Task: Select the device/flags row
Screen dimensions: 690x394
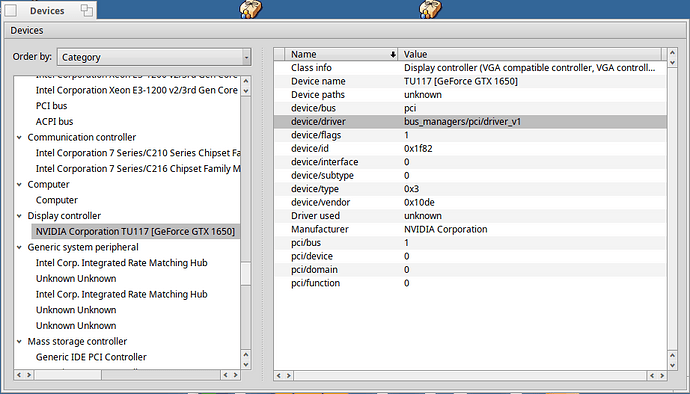Action: pos(470,135)
